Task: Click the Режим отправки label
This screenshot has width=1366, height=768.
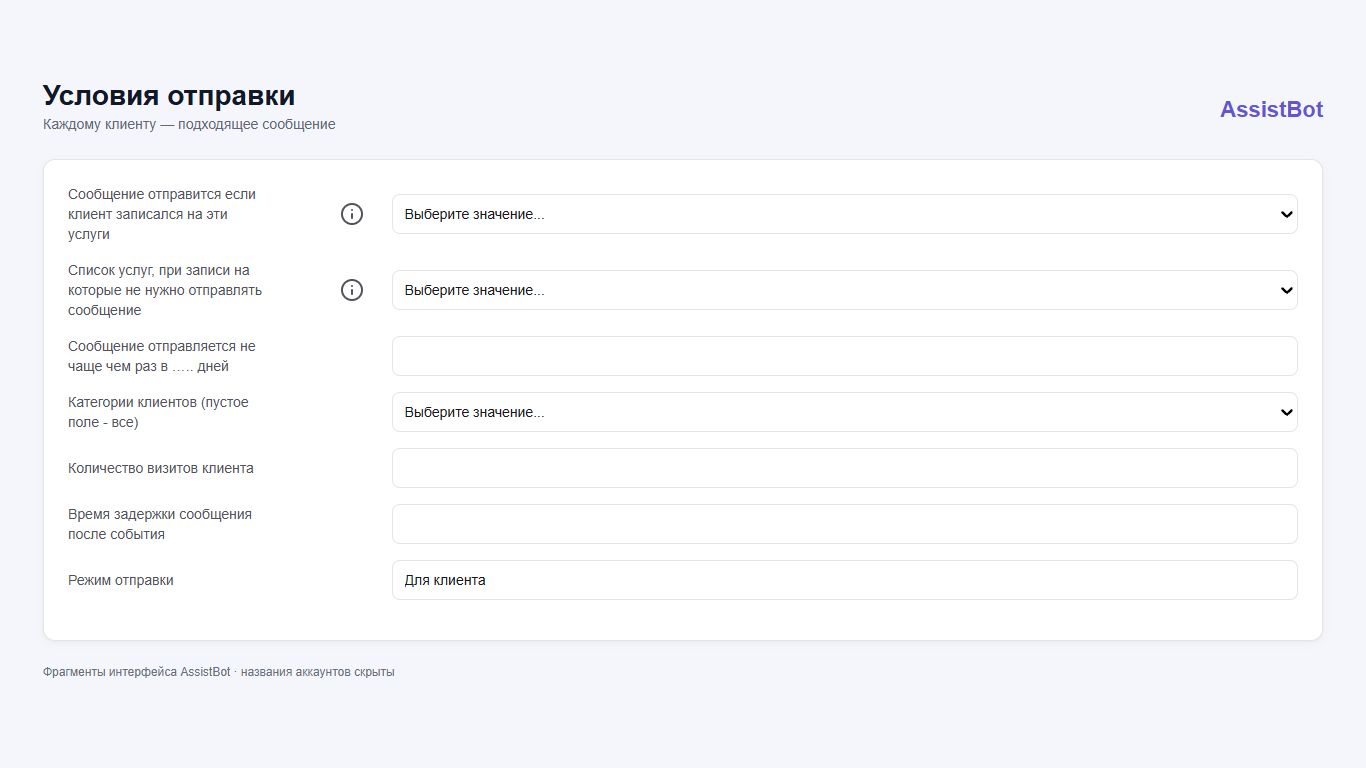Action: click(x=121, y=580)
